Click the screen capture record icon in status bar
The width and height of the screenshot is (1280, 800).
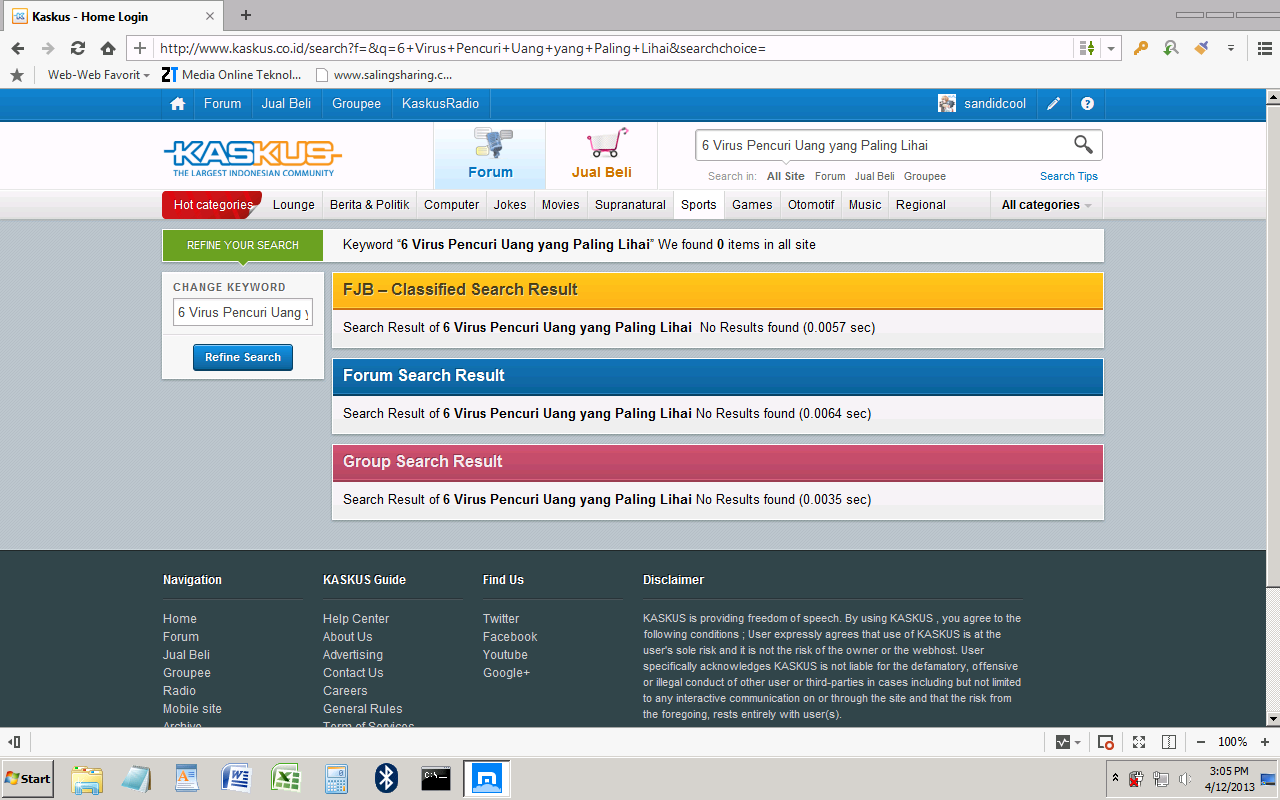coord(1106,742)
